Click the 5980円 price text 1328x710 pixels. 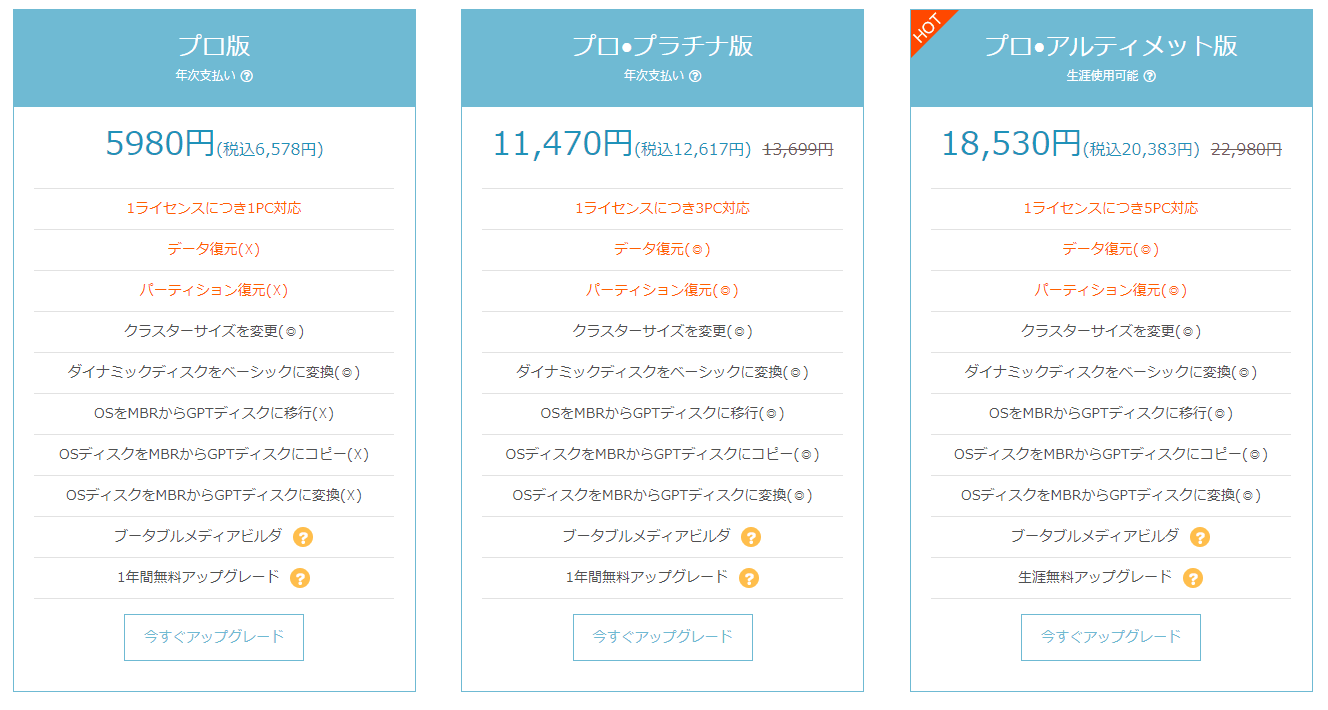[x=160, y=144]
